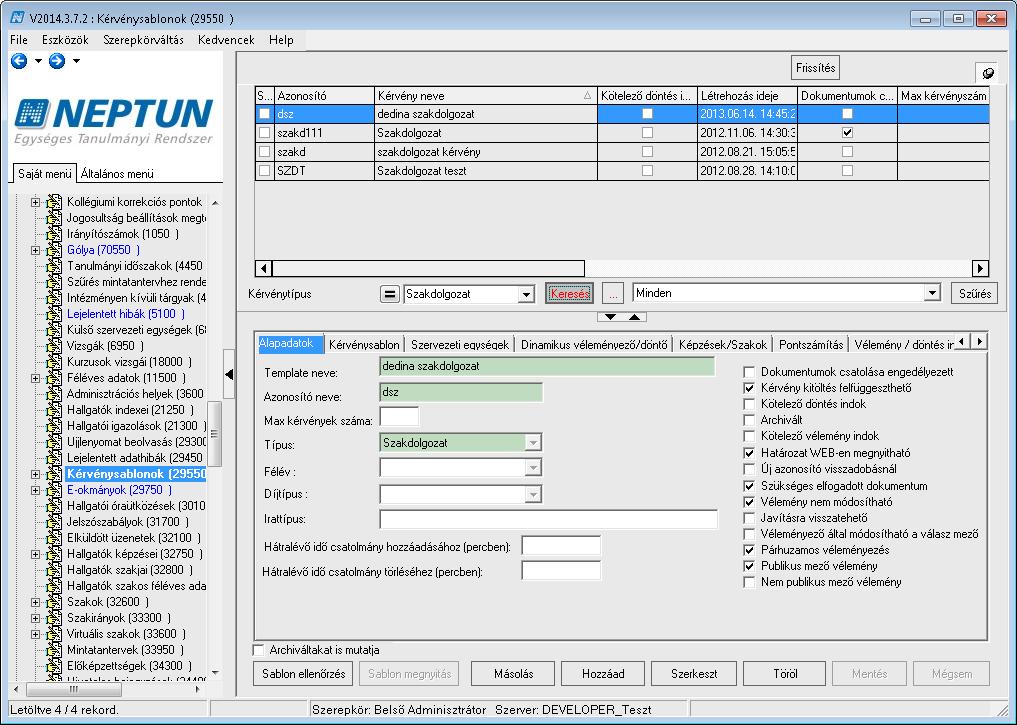The width and height of the screenshot is (1017, 725).
Task: Switch to the Általános menü tab
Action: click(x=117, y=174)
